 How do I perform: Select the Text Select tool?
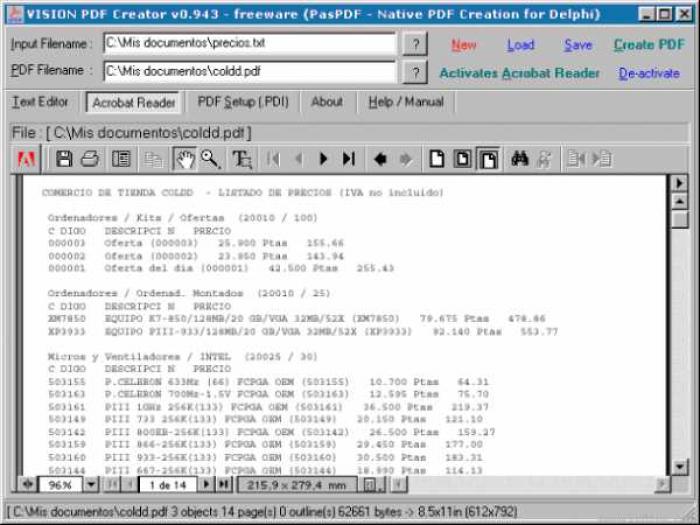[x=242, y=159]
